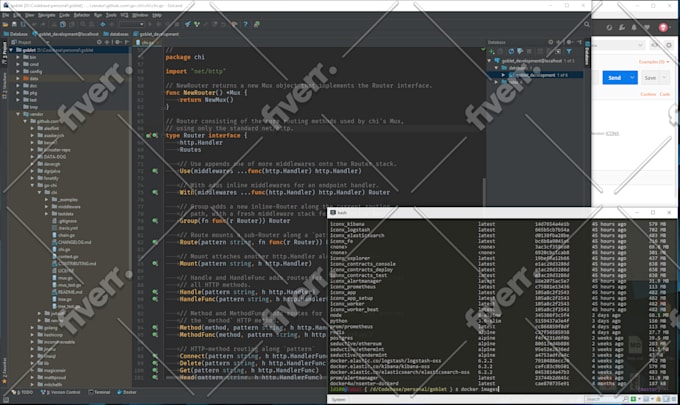The width and height of the screenshot is (680, 405).
Task: Open the Version Control tool window
Action: pos(60,392)
